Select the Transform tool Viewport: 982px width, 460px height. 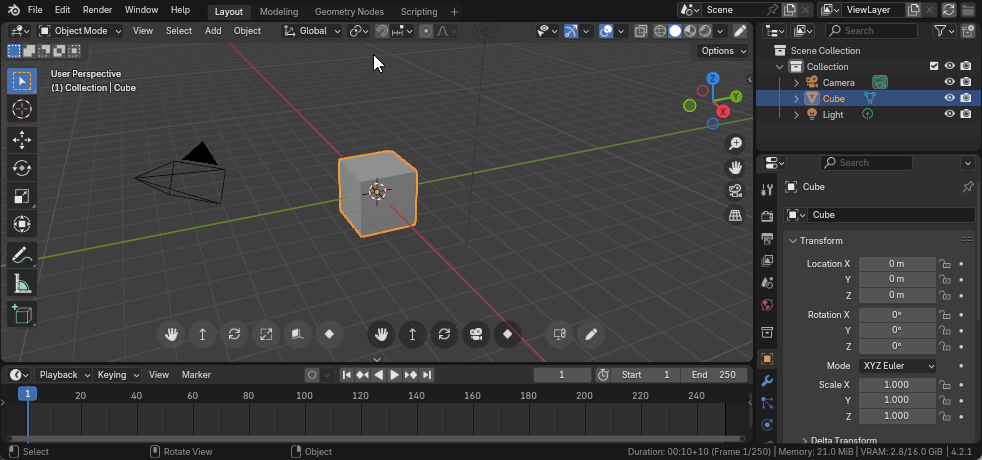coord(22,224)
